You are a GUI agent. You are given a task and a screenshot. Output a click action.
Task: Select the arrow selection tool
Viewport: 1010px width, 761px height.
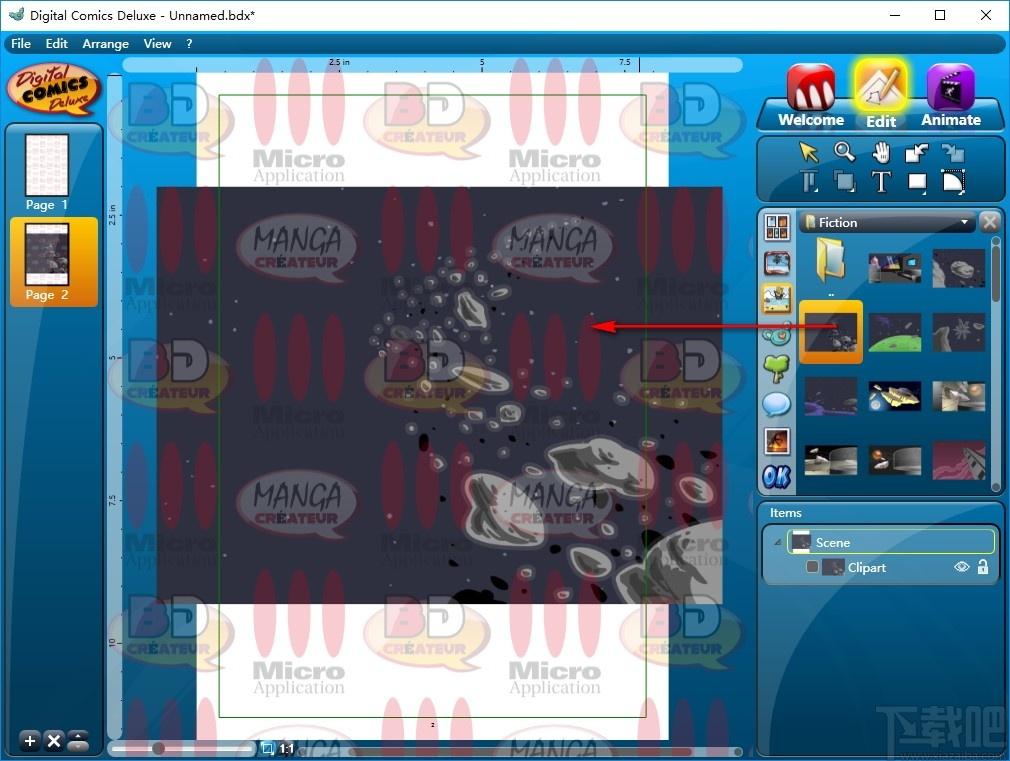point(808,152)
